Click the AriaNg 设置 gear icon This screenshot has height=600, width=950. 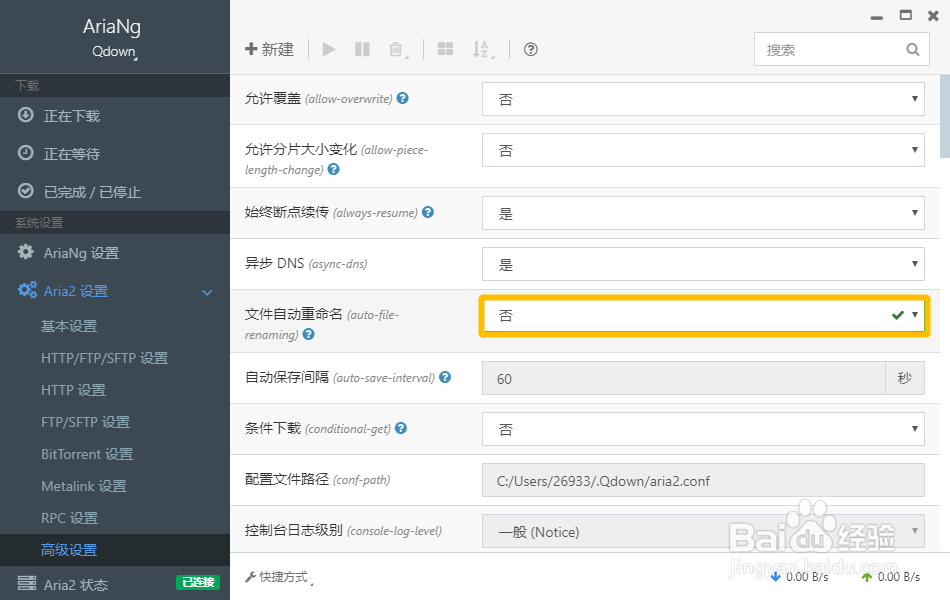point(25,252)
